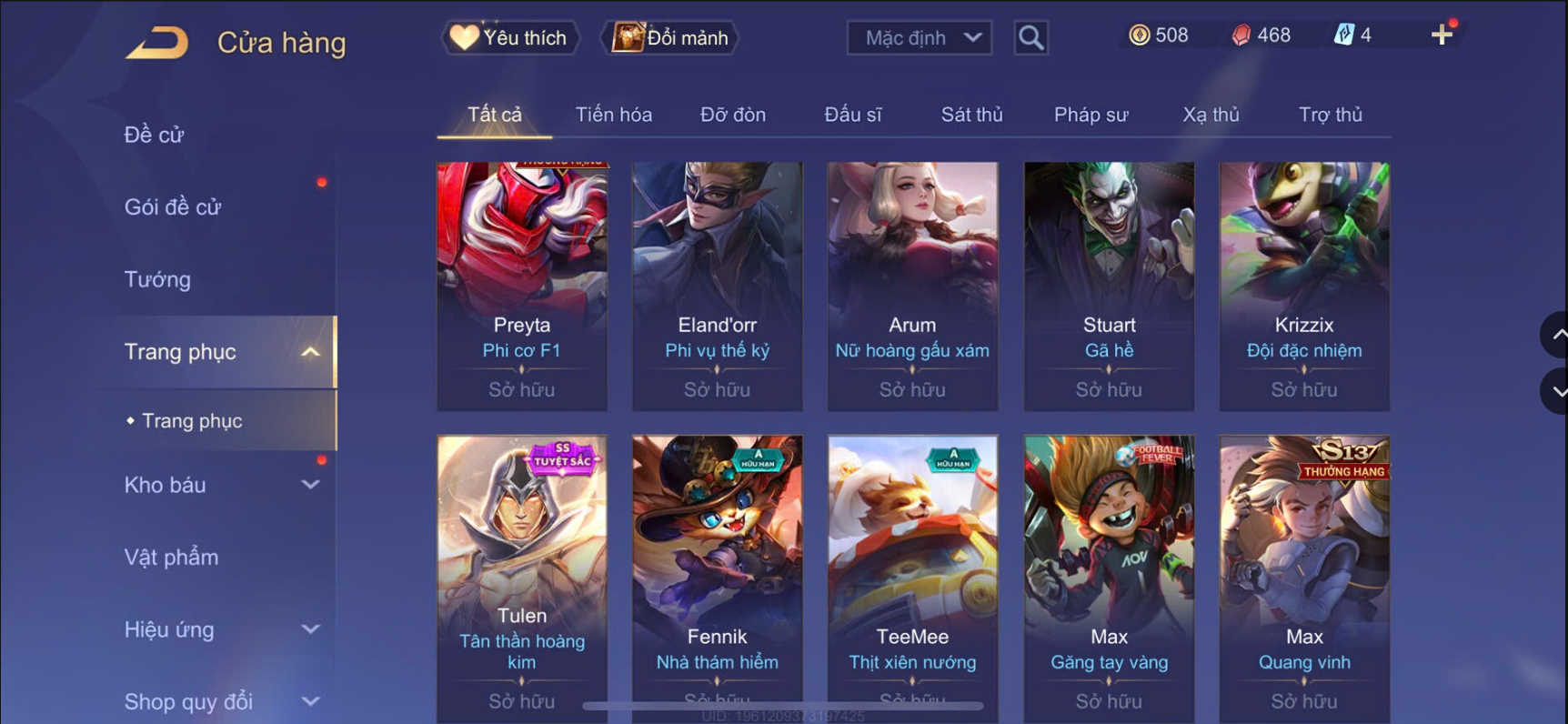Open Đổi mảnh shard exchange
Viewport: 1568px width, 724px height.
670,37
